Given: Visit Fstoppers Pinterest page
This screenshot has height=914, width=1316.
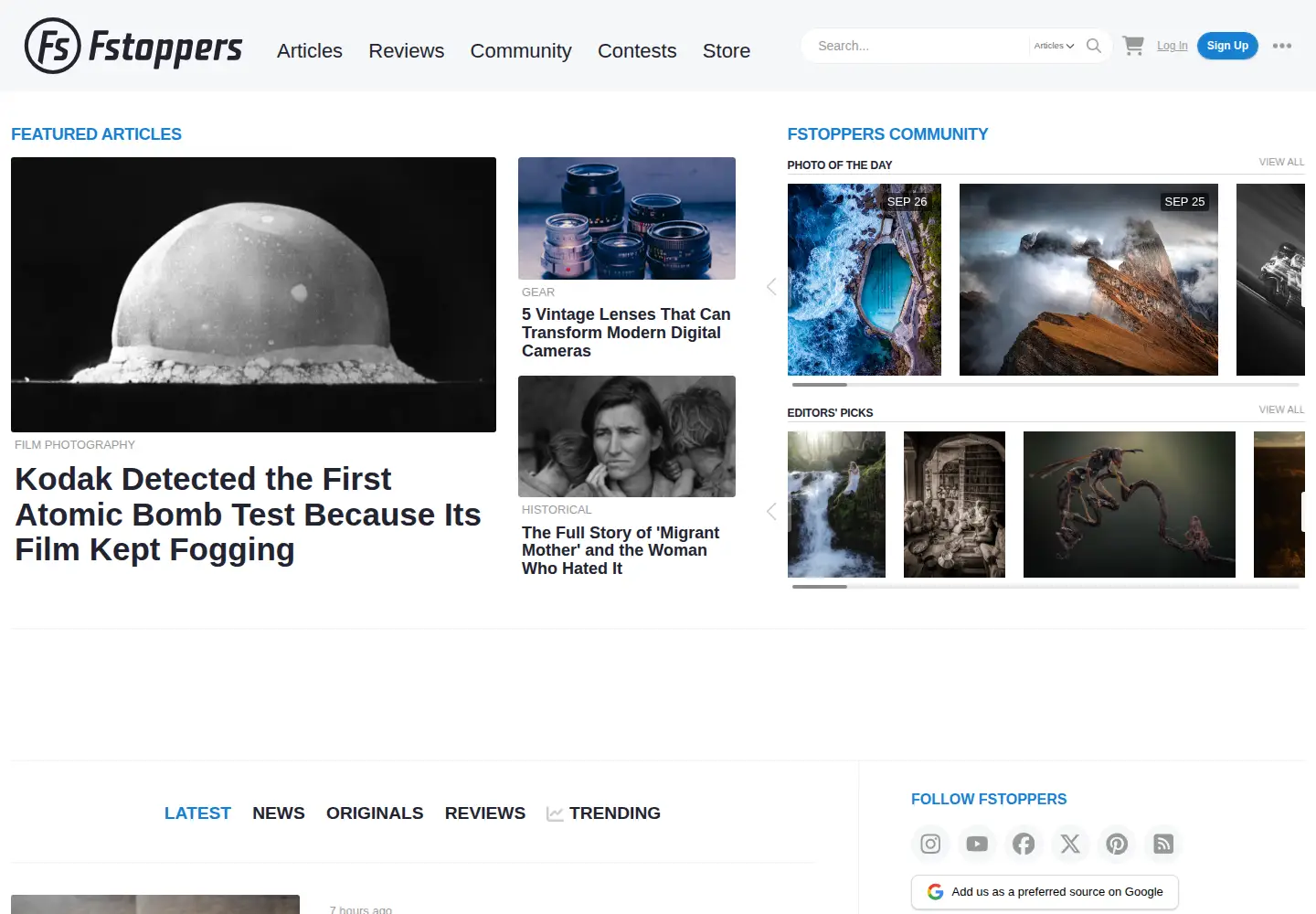Looking at the screenshot, I should click(1117, 844).
